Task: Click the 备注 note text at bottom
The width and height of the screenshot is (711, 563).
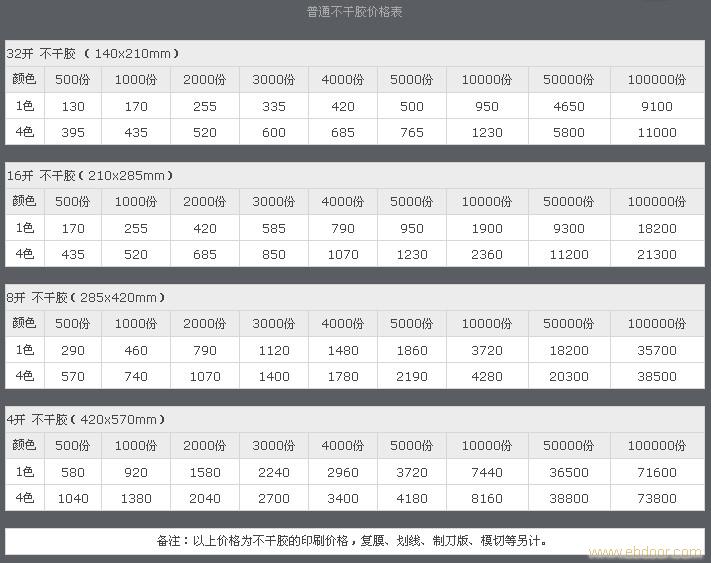Action: pyautogui.click(x=354, y=540)
